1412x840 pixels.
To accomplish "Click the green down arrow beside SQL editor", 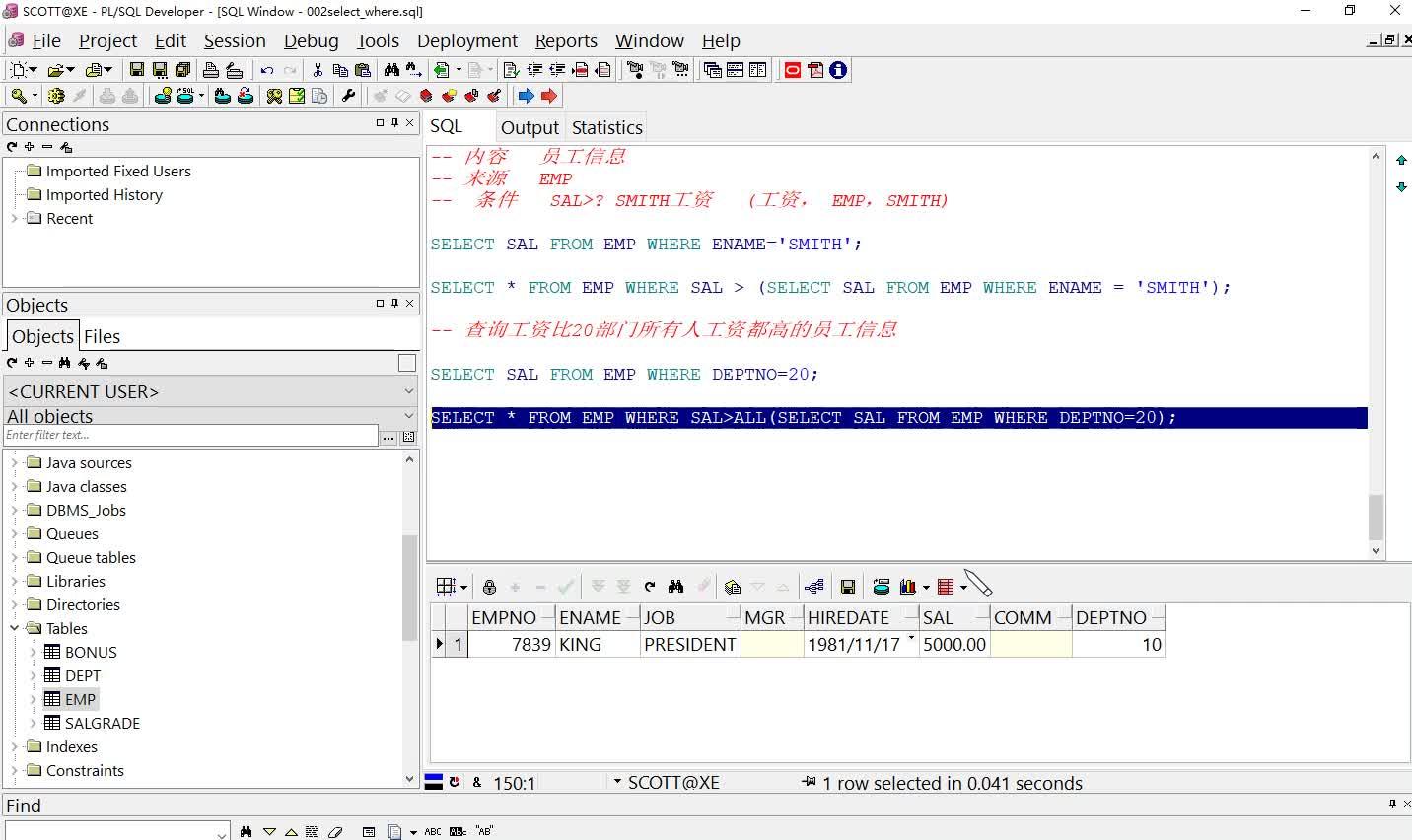I will pyautogui.click(x=1401, y=187).
